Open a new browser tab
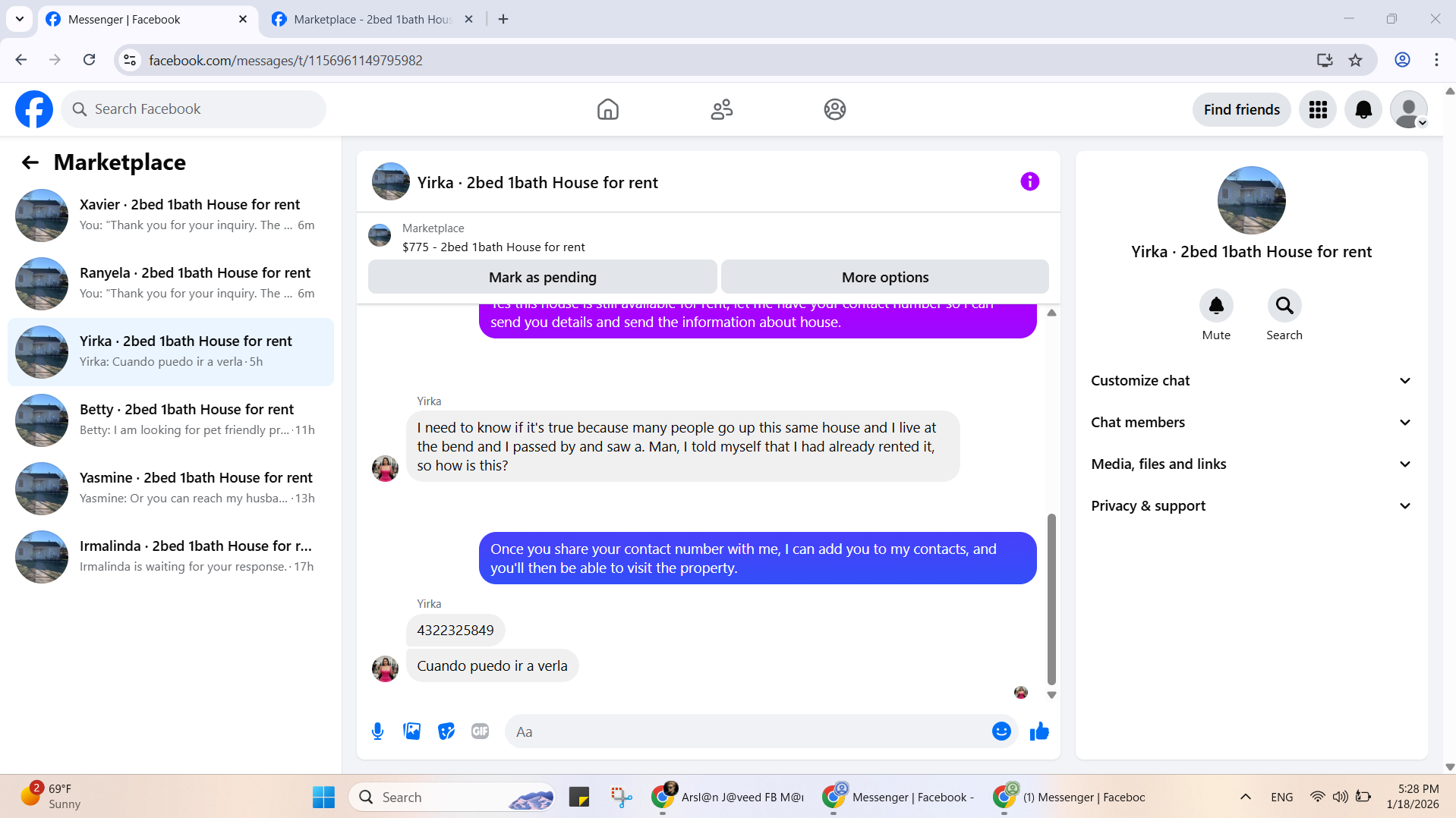The width and height of the screenshot is (1456, 818). (503, 19)
